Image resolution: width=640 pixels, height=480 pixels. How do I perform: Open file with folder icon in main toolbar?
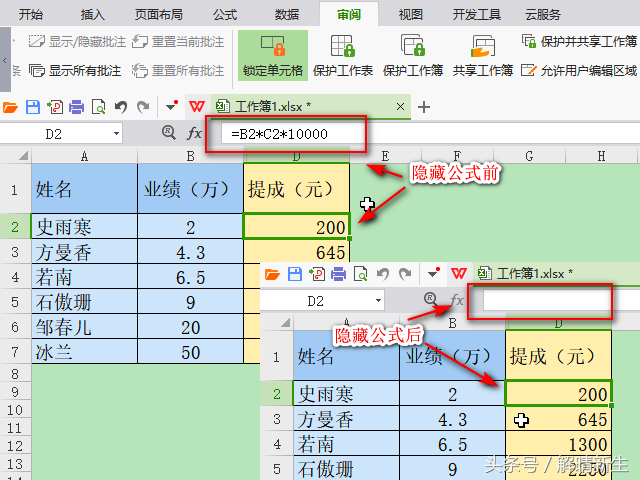click(x=11, y=107)
